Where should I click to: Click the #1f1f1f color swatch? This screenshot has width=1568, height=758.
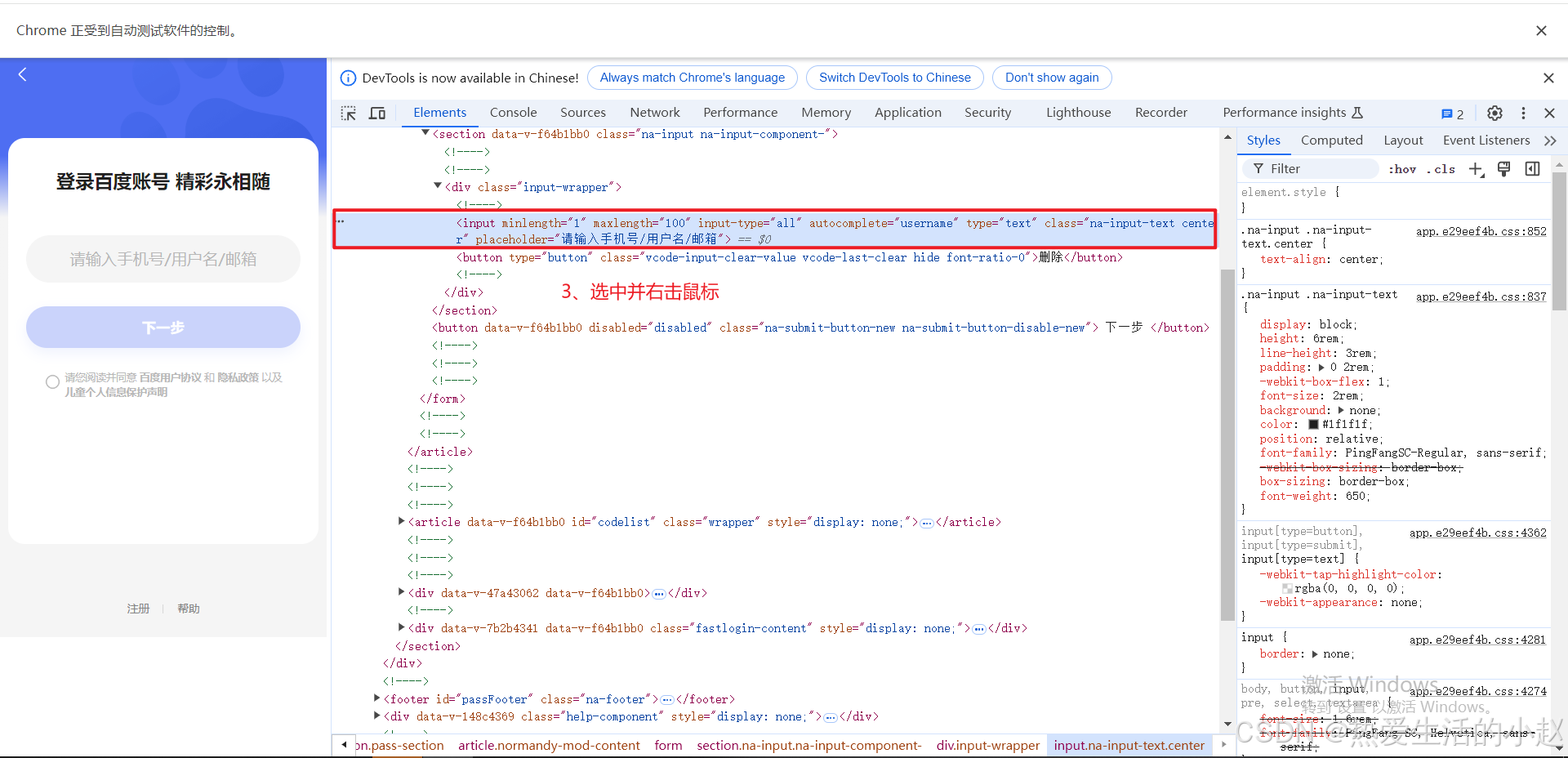click(1313, 424)
